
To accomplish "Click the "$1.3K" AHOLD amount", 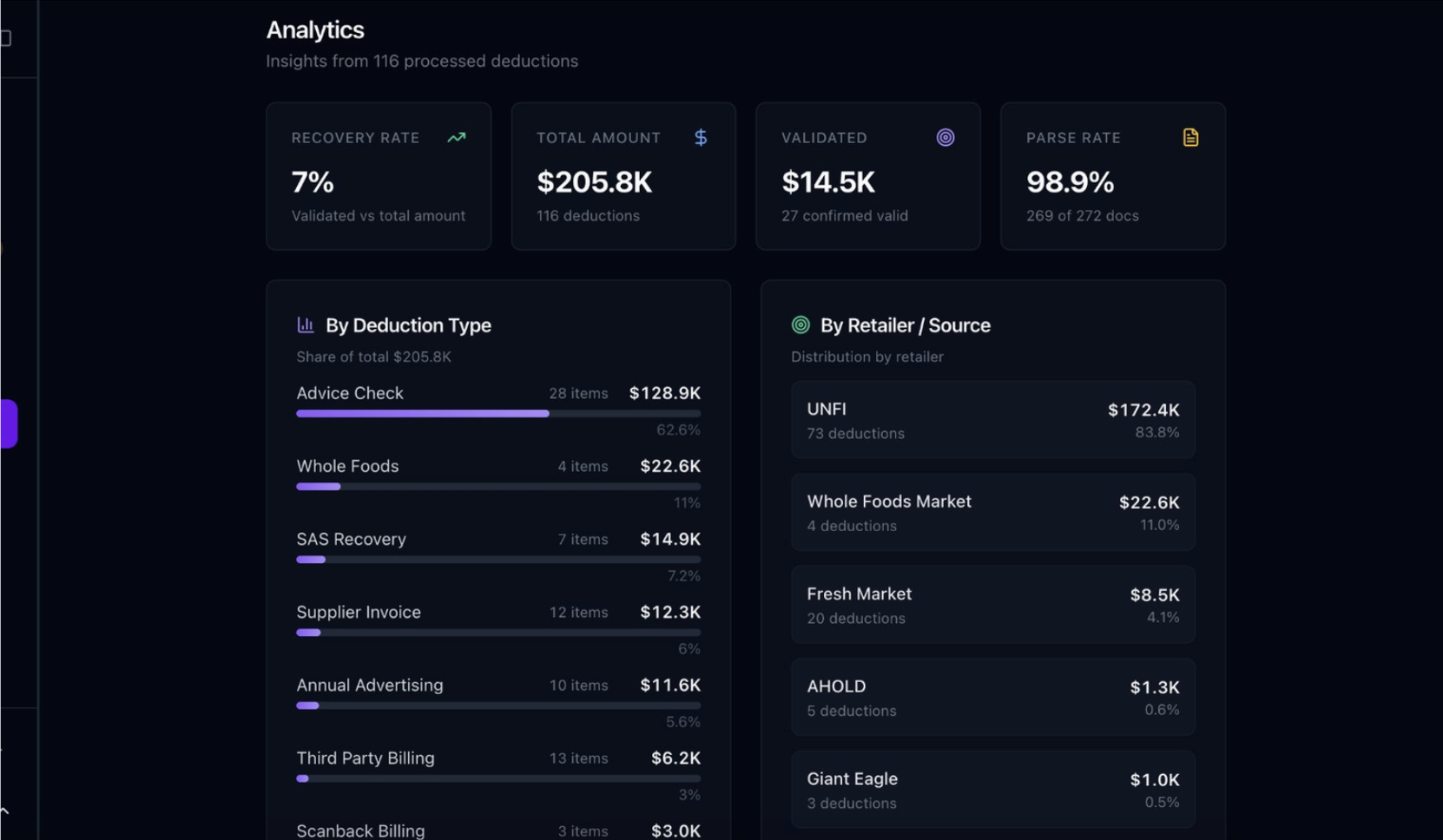I will [1155, 687].
